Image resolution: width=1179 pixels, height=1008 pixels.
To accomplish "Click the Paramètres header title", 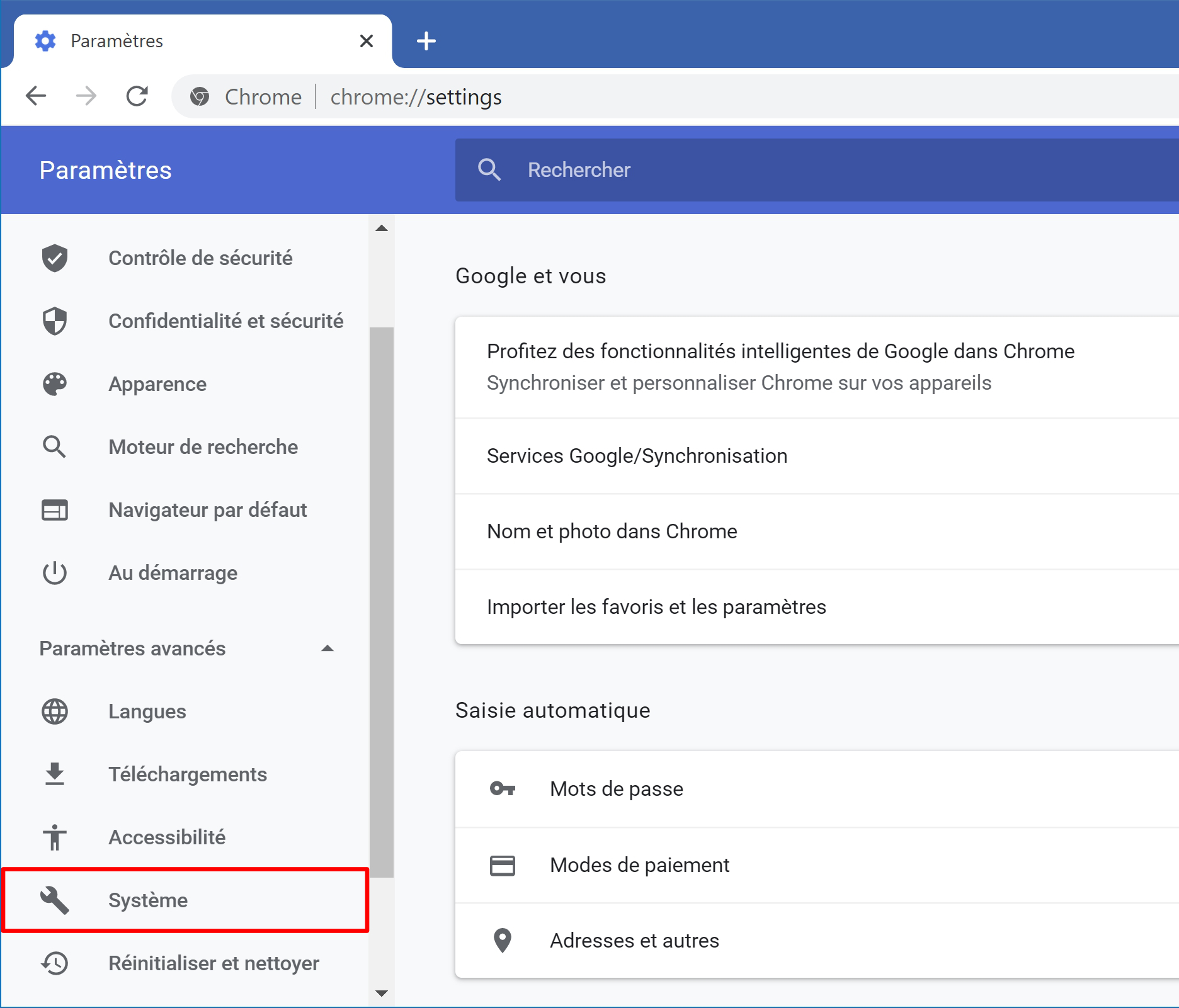I will click(106, 170).
